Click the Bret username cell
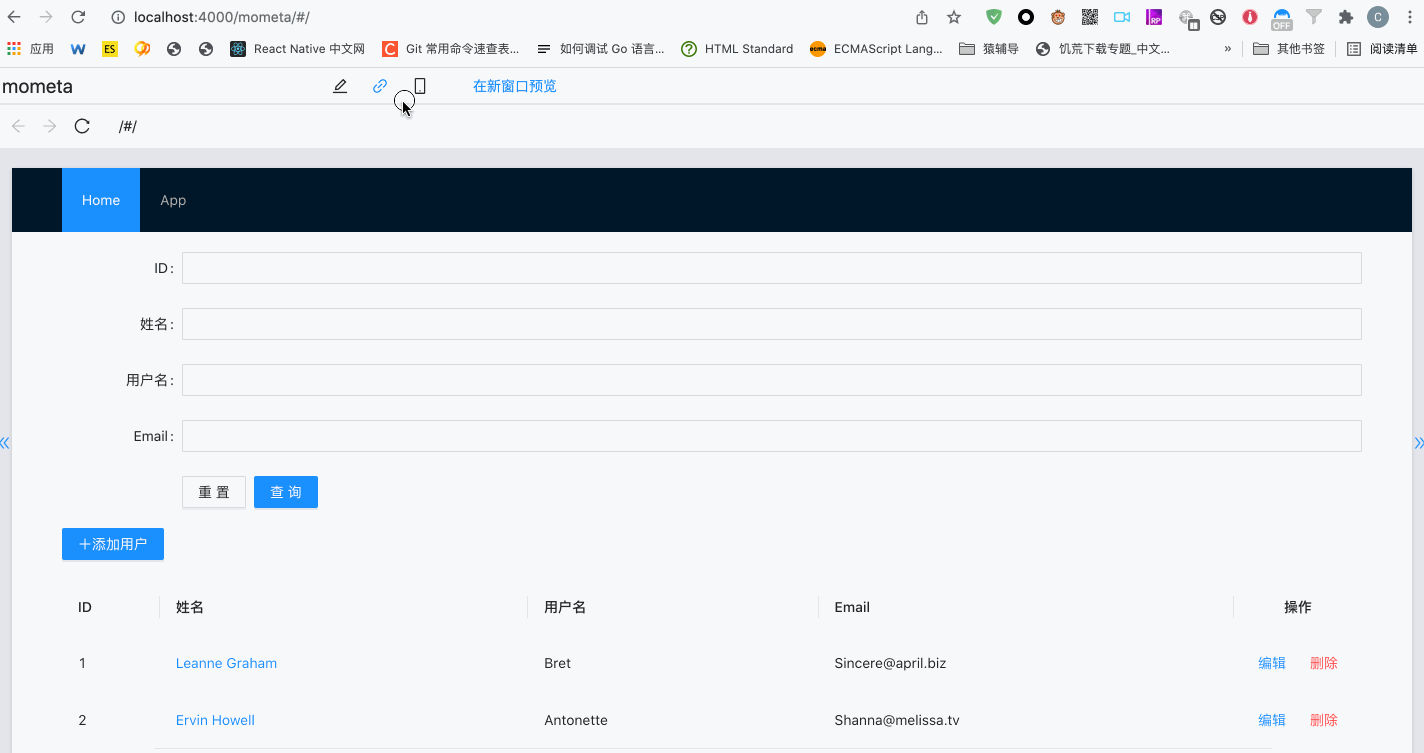This screenshot has width=1424, height=753. [557, 663]
